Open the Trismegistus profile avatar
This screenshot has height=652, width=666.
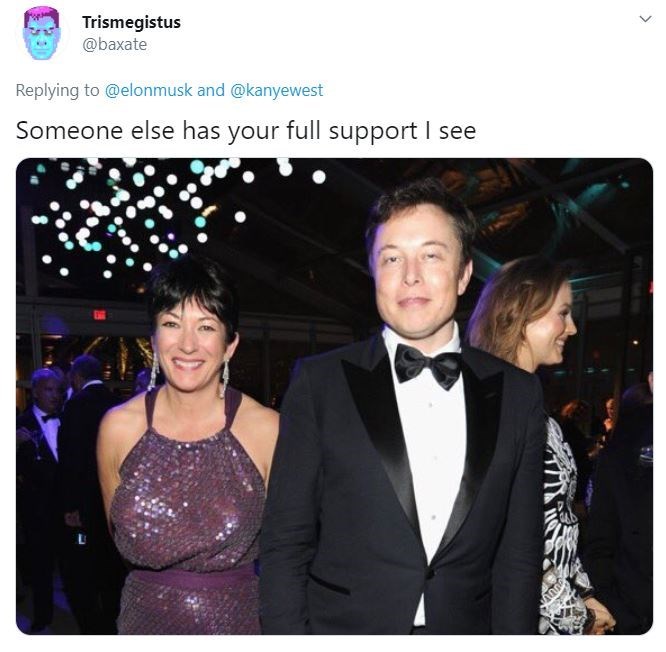[42, 35]
